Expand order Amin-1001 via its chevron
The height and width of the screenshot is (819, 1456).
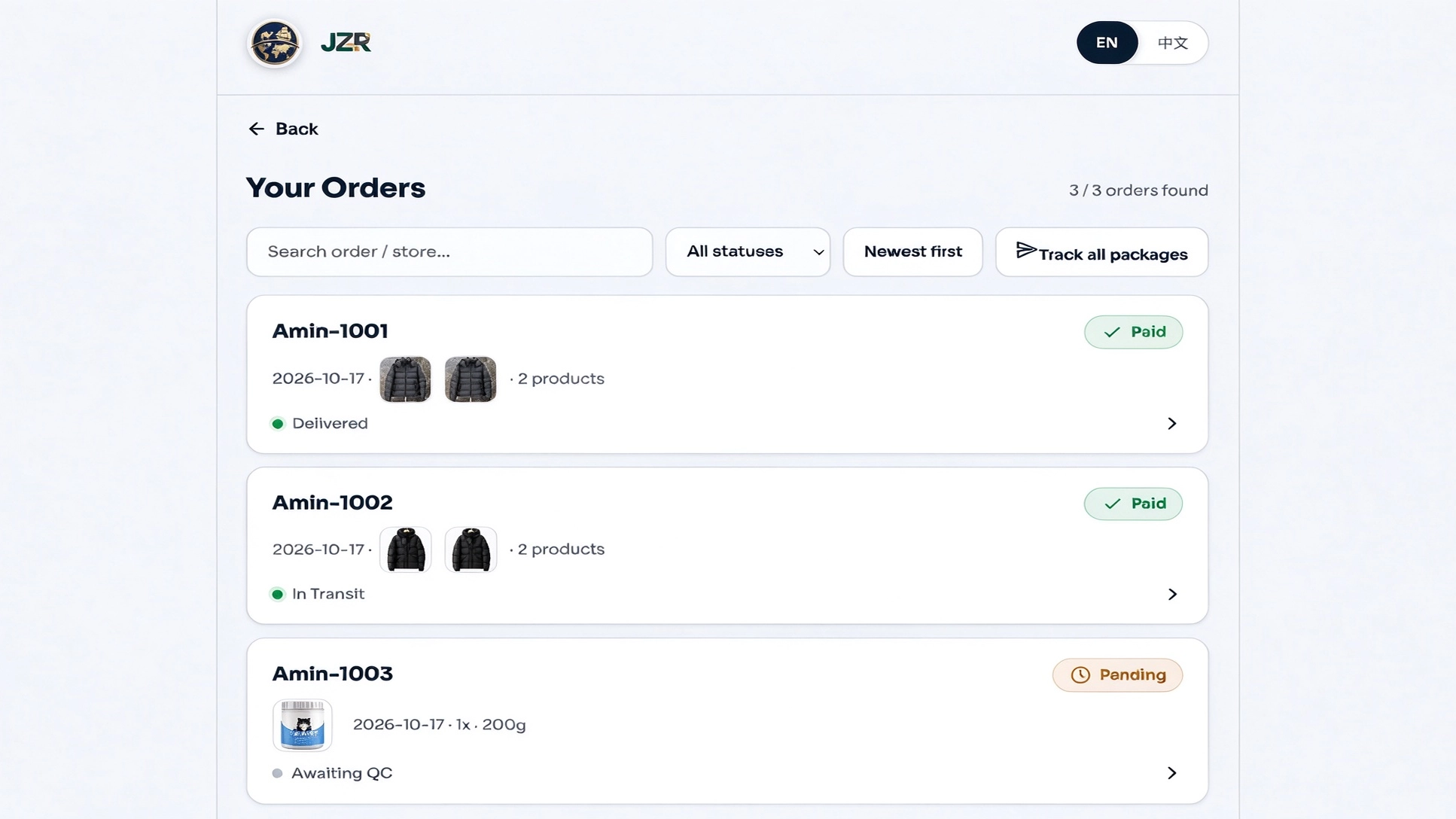pos(1171,424)
